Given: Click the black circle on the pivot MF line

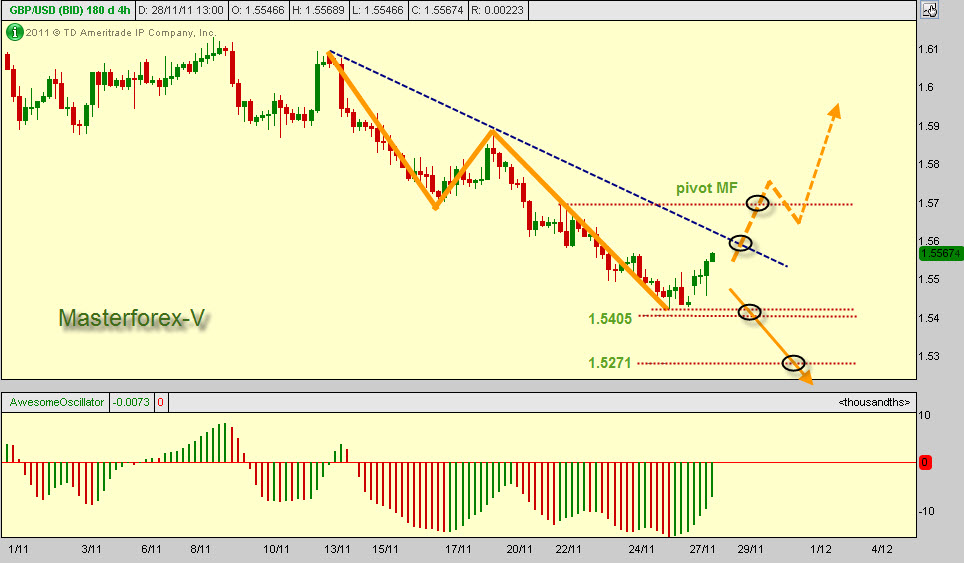Looking at the screenshot, I should pyautogui.click(x=757, y=203).
